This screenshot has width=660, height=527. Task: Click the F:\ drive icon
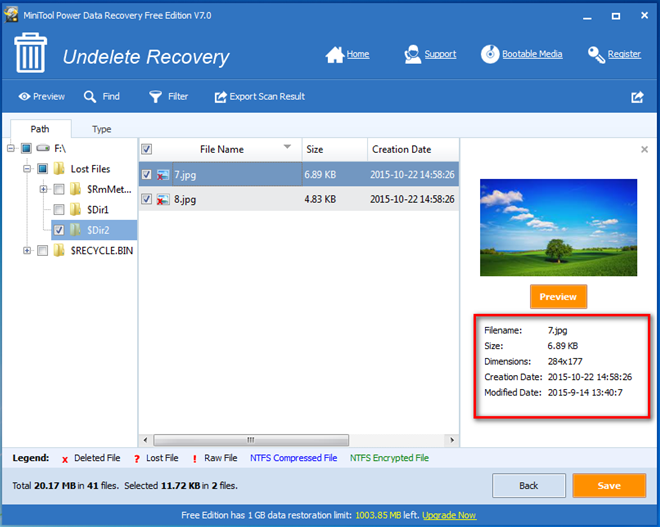[x=43, y=148]
